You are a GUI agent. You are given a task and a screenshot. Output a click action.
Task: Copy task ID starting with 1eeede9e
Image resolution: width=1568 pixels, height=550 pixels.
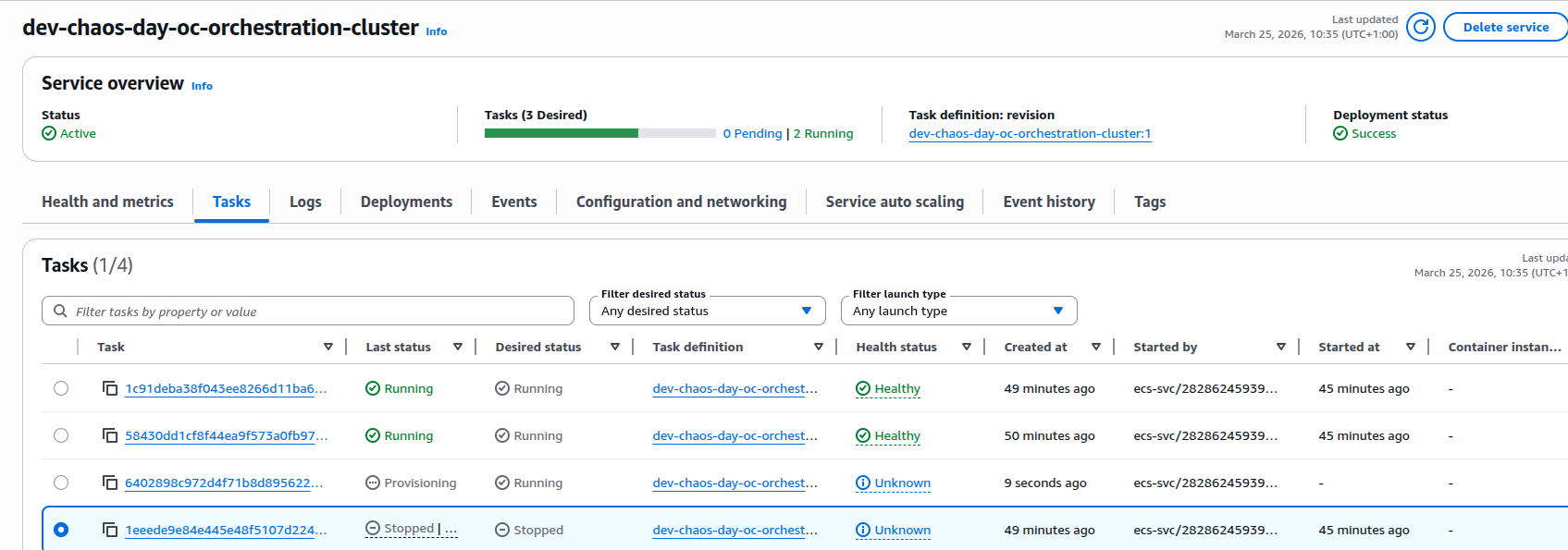(x=110, y=530)
